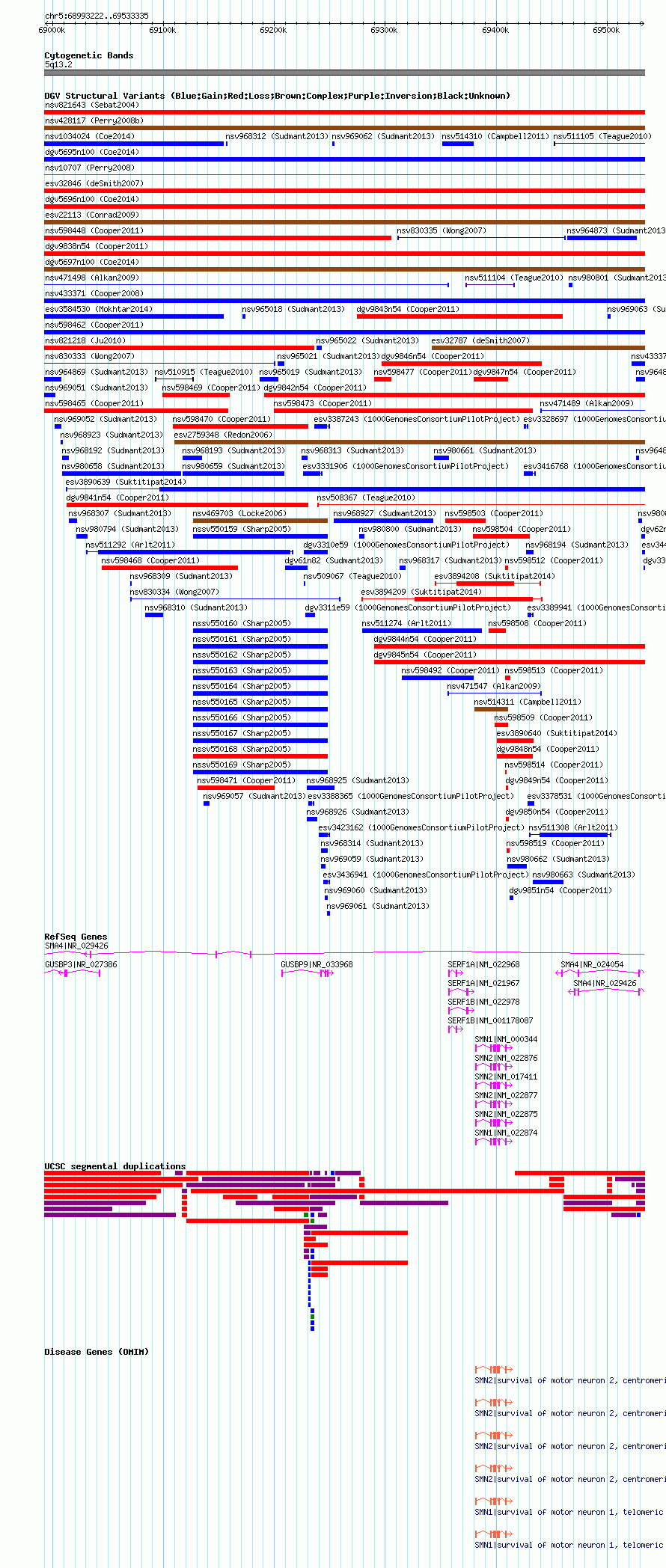Image resolution: width=666 pixels, height=1568 pixels.
Task: Select gene SMN2|NM_022876
Action: click(506, 1058)
